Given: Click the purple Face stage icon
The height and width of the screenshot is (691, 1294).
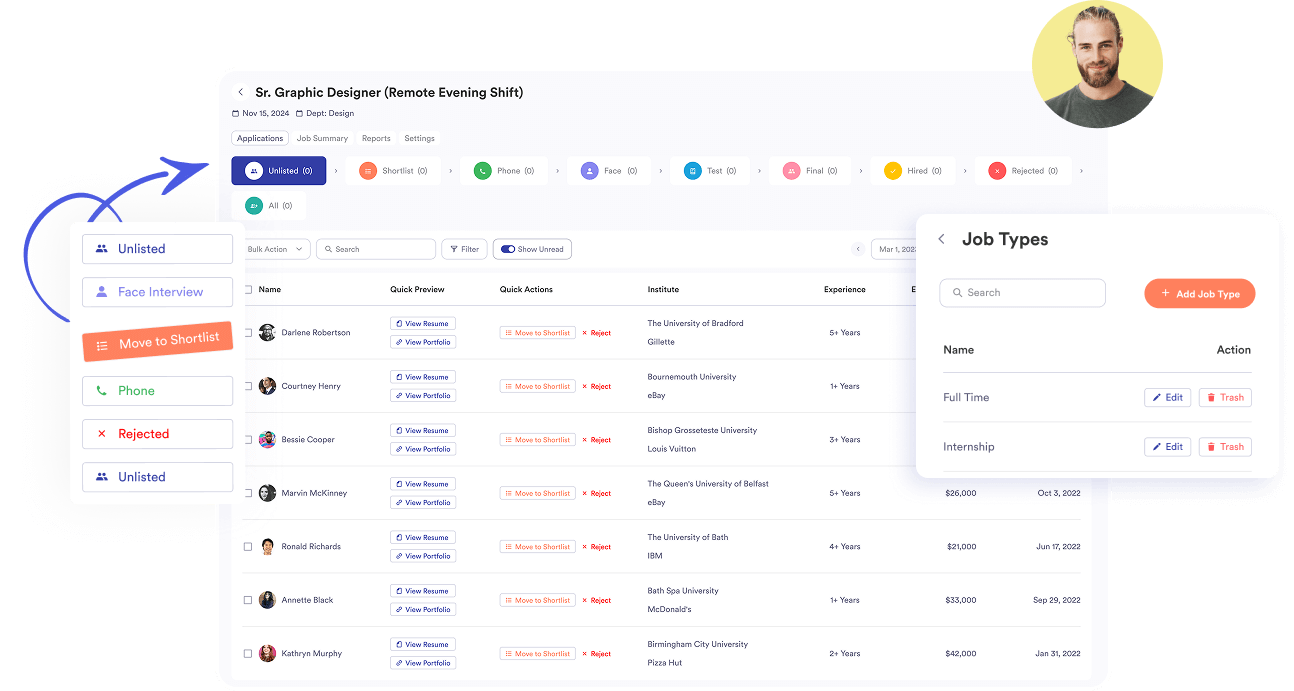Looking at the screenshot, I should tap(589, 171).
